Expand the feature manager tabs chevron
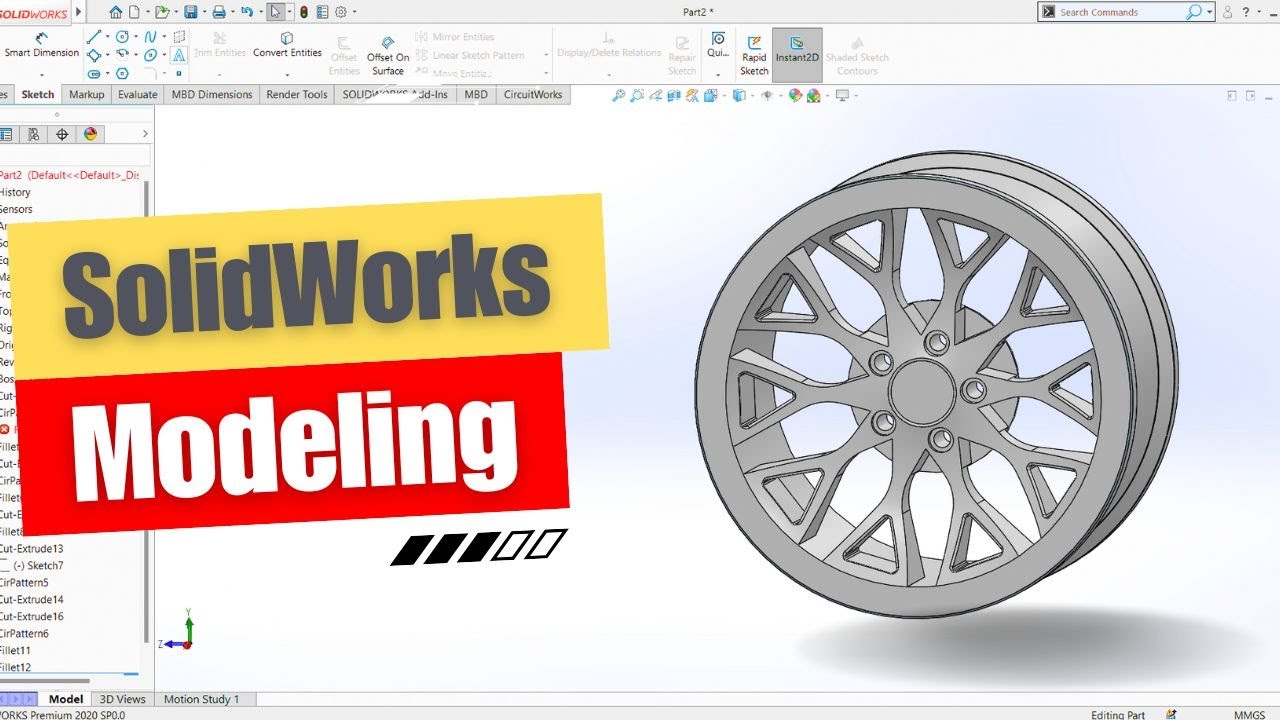Viewport: 1280px width, 720px height. click(145, 134)
